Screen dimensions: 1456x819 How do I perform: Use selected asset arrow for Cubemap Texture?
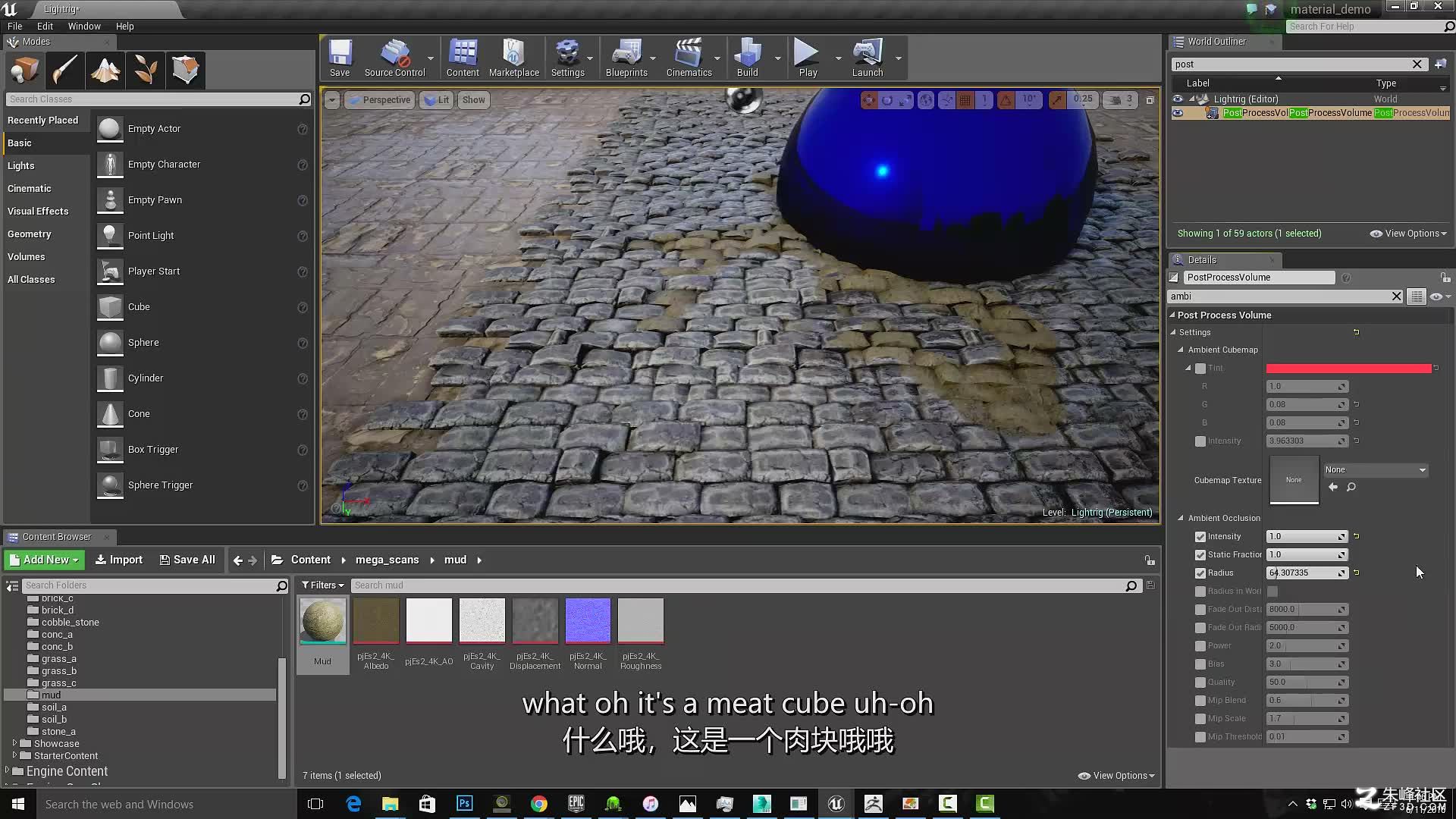[1333, 487]
